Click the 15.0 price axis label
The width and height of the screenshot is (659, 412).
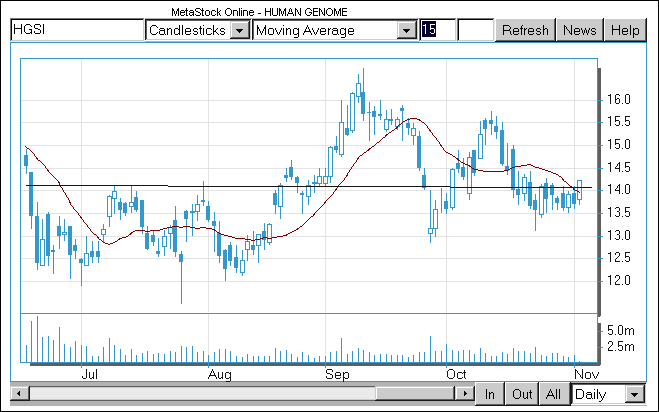[x=619, y=145]
